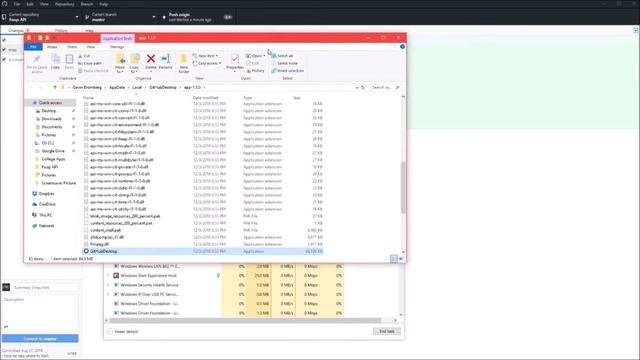Screen dimensions: 640x360
Task: Click the Paste icon in Explorer ribbon
Action: 69,60
